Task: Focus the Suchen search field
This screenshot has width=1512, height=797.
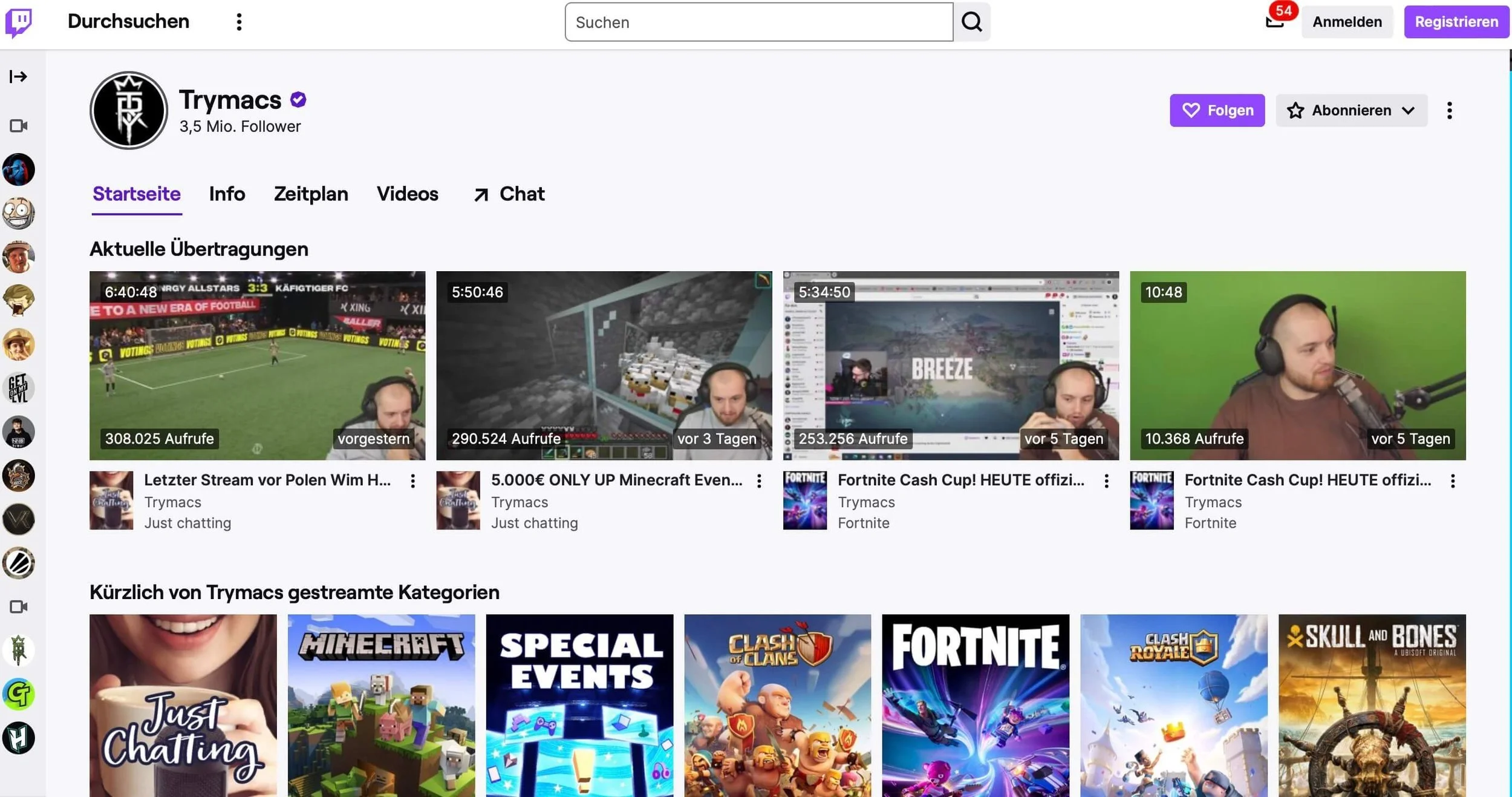Action: pos(758,22)
